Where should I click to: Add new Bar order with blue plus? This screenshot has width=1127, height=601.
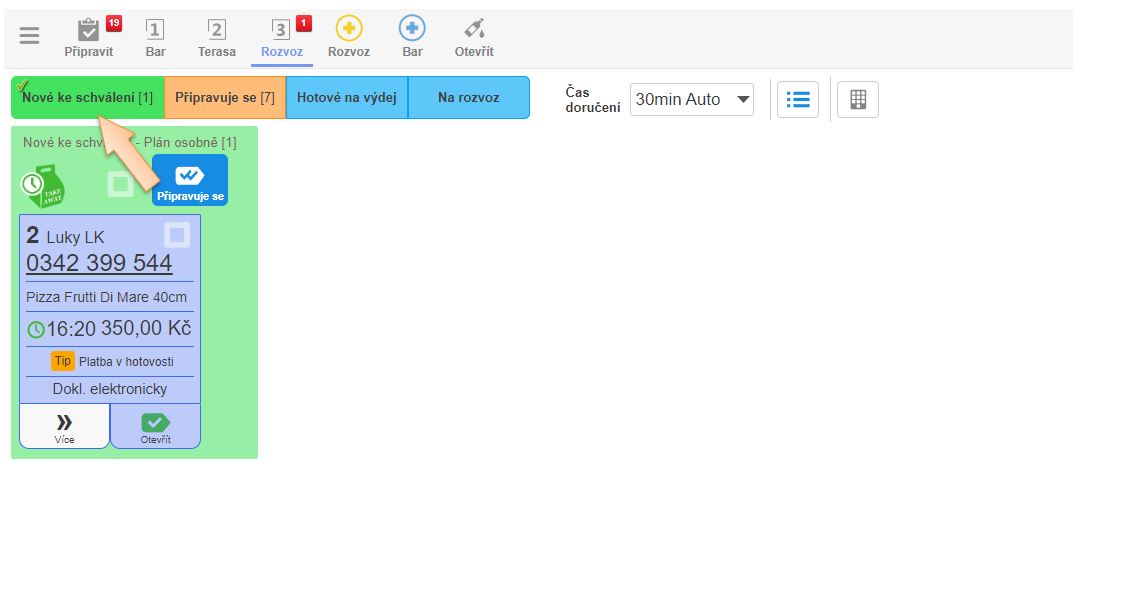[412, 37]
